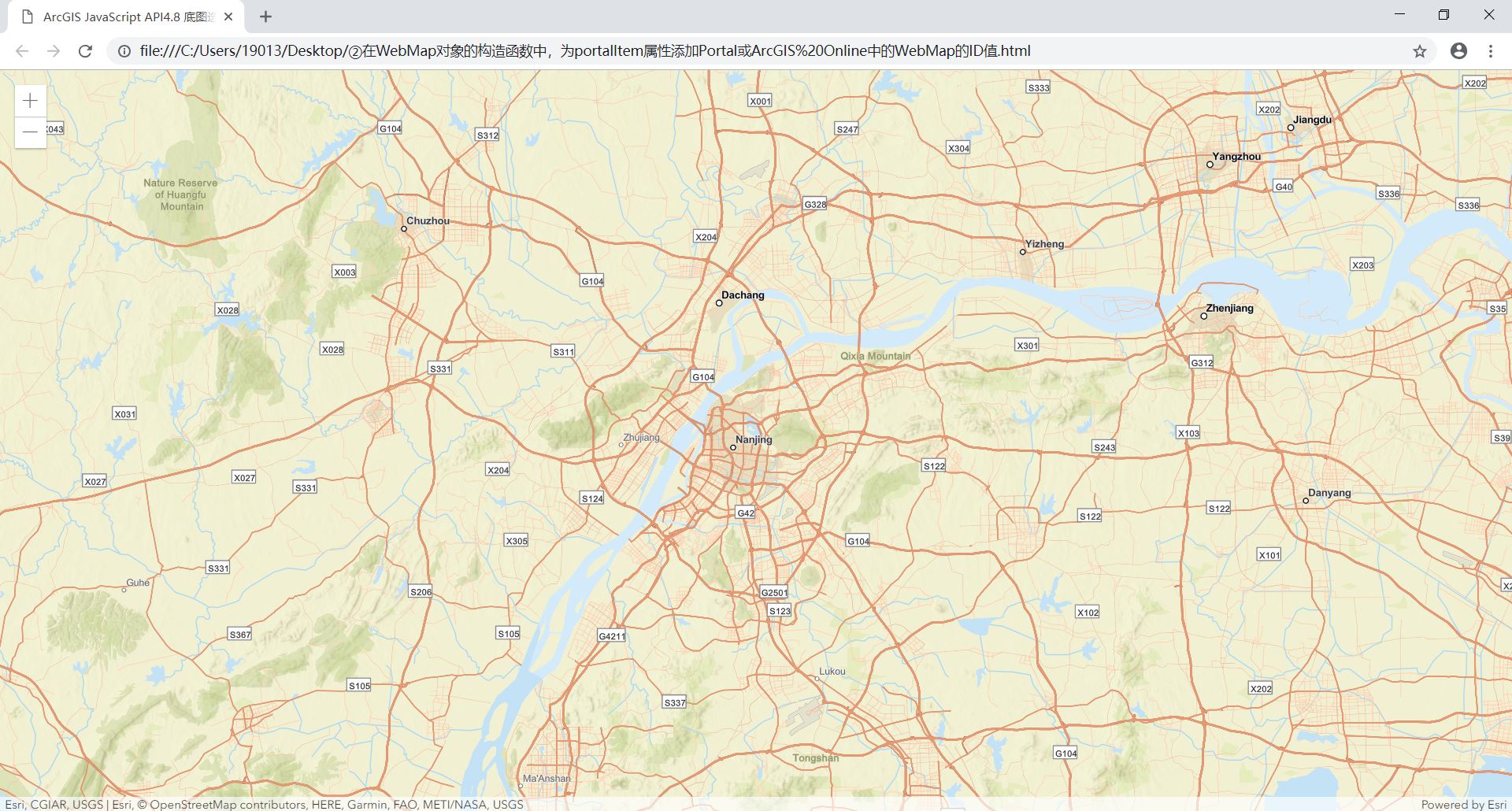Click the X305 road shield
Image resolution: width=1512 pixels, height=811 pixels.
pyautogui.click(x=516, y=540)
